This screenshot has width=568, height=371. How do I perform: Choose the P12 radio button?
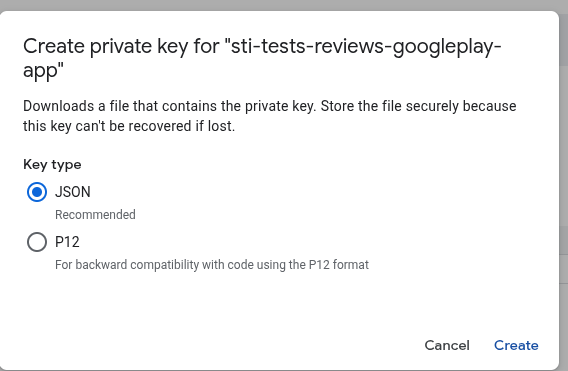(37, 242)
